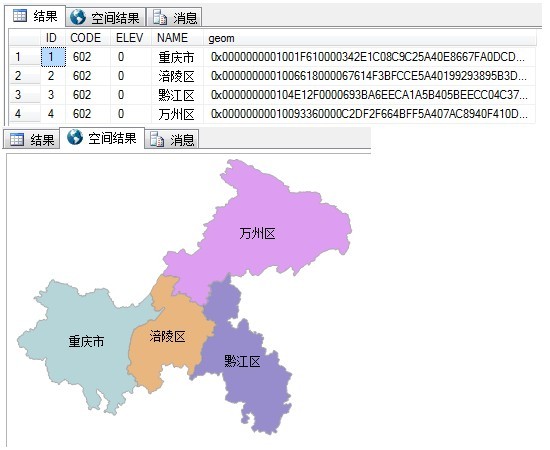Select row header 3 in the grid

coord(25,95)
